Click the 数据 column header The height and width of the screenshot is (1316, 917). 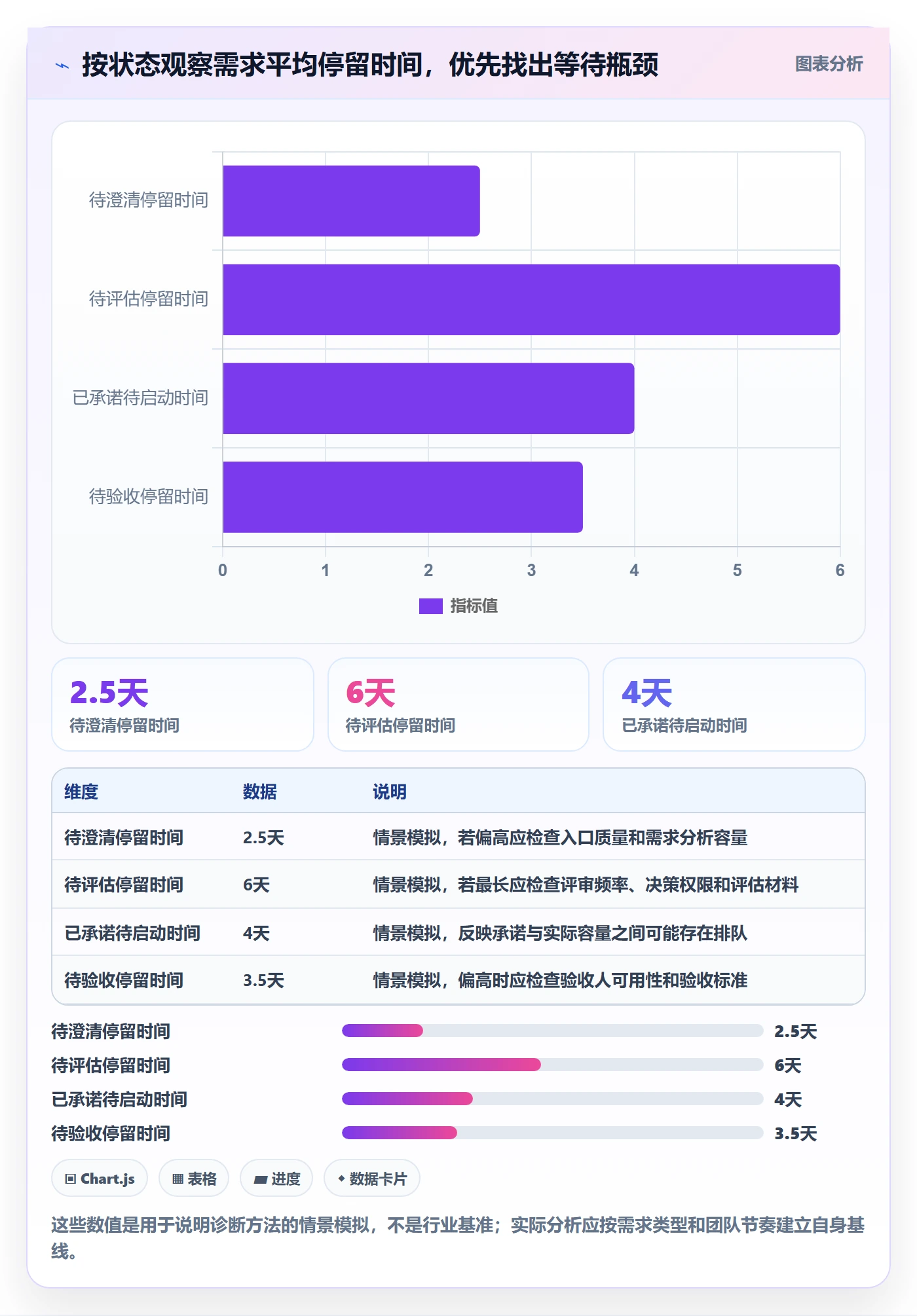[260, 792]
